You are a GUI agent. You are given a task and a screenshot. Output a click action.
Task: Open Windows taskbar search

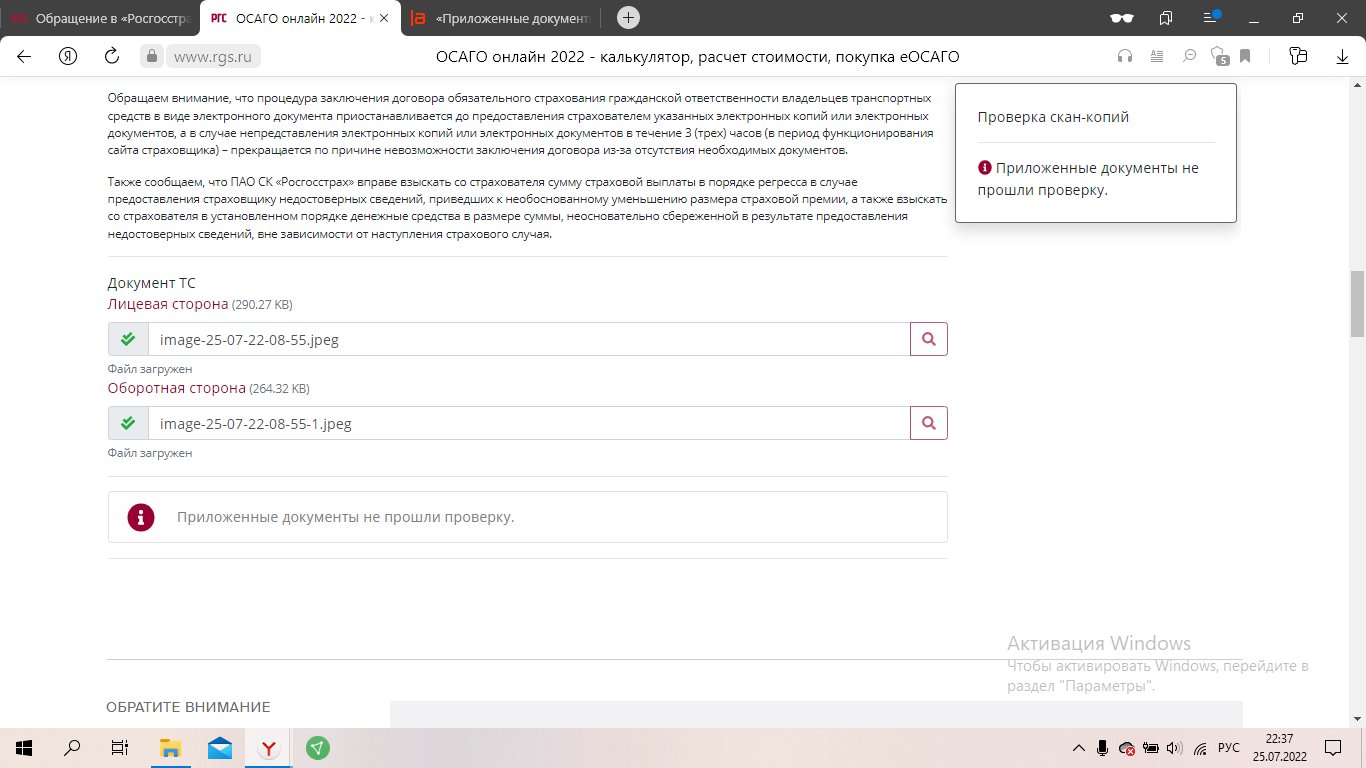point(72,747)
